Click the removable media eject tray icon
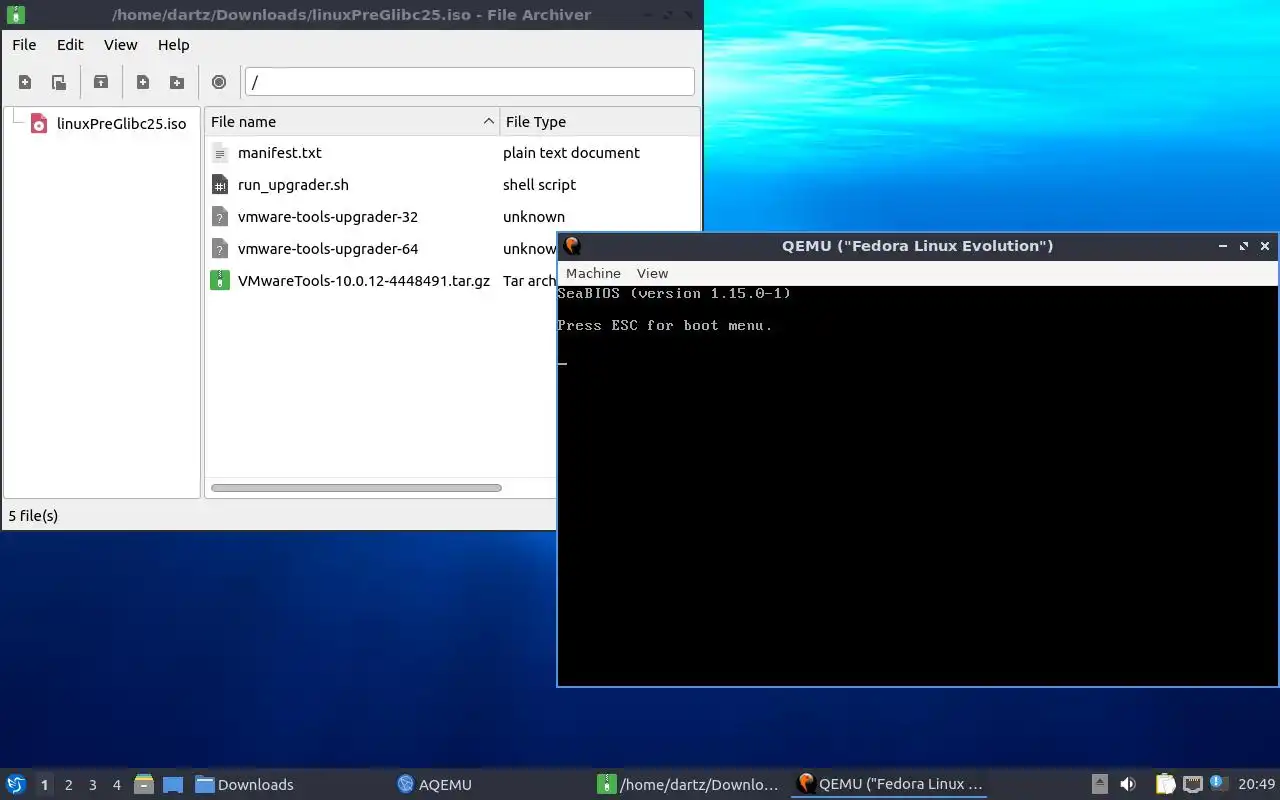Image resolution: width=1280 pixels, height=800 pixels. pos(1100,784)
